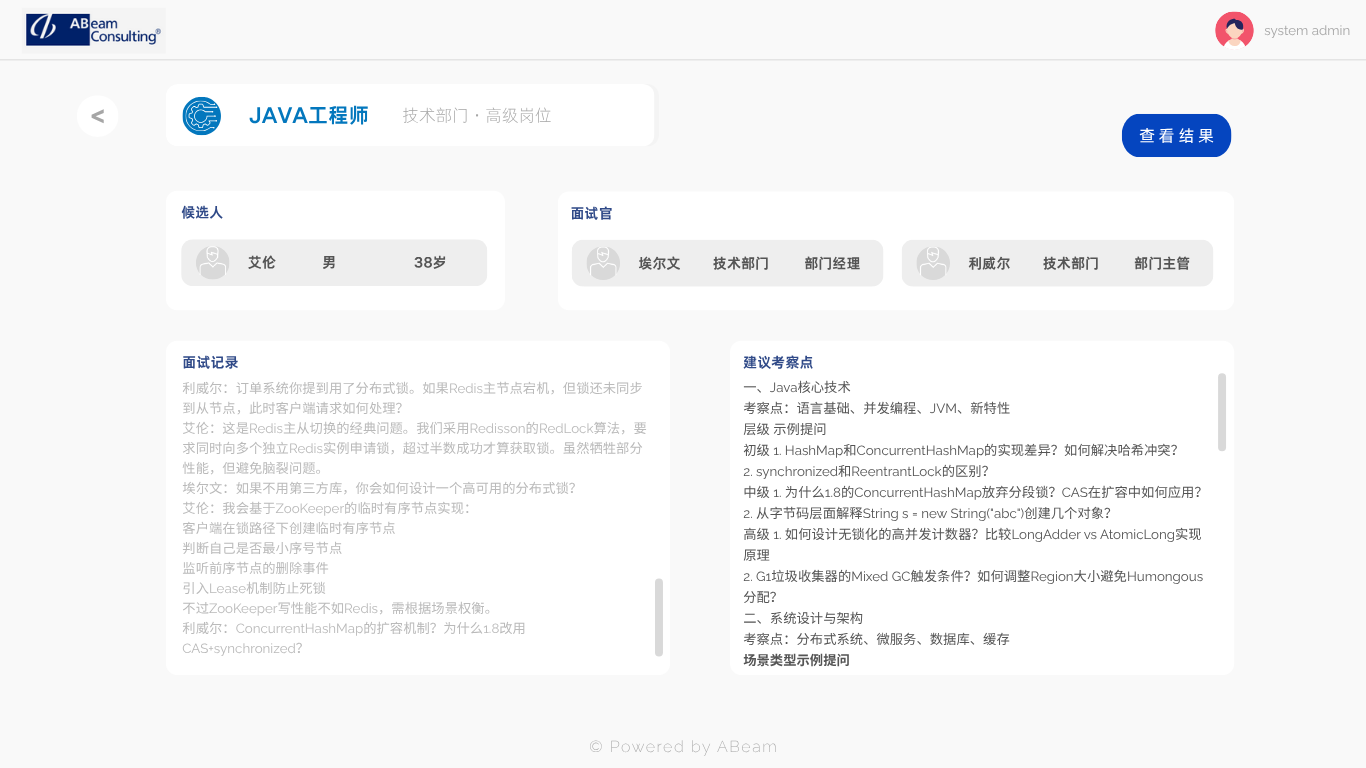This screenshot has width=1366, height=768.
Task: Click the 层级 示例提问 line
Action: pyautogui.click(x=785, y=430)
